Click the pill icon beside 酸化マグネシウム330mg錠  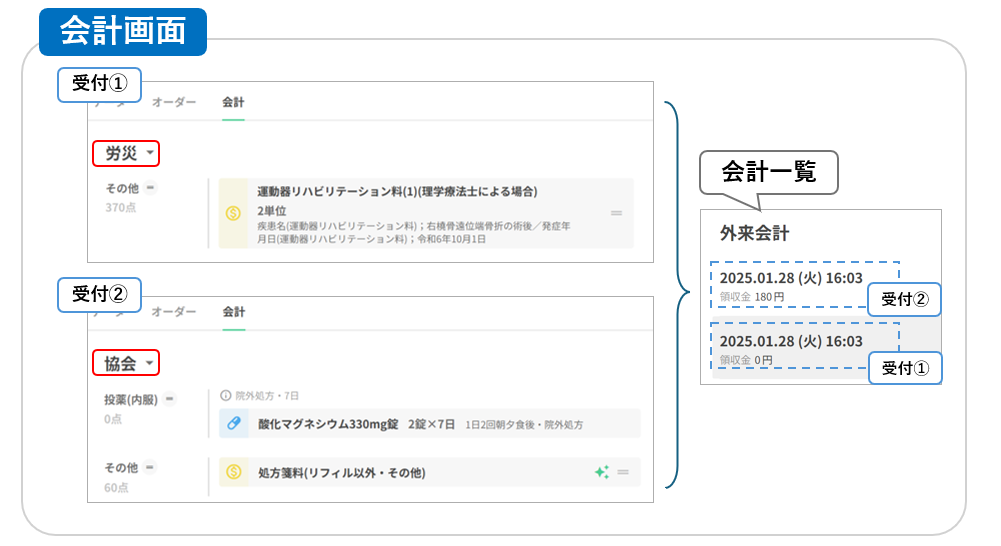pyautogui.click(x=233, y=424)
